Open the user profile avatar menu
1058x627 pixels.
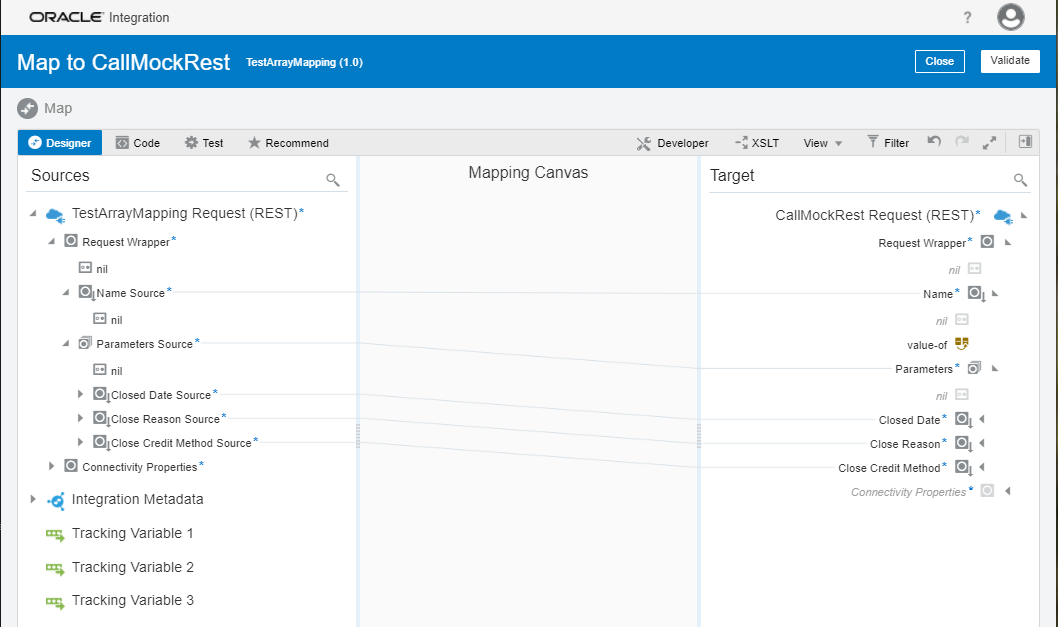pos(1011,17)
